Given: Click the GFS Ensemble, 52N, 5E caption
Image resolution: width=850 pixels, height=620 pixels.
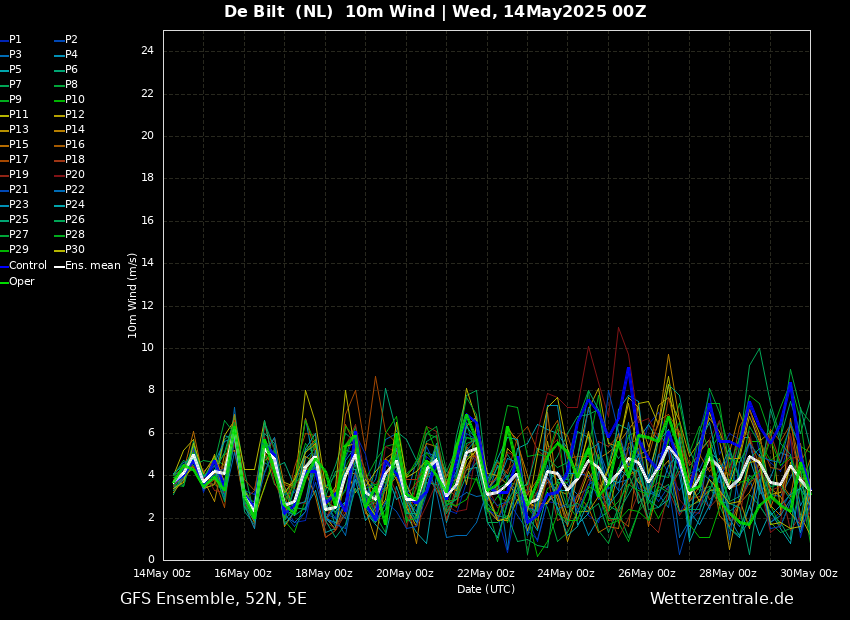Looking at the screenshot, I should pos(213,599).
